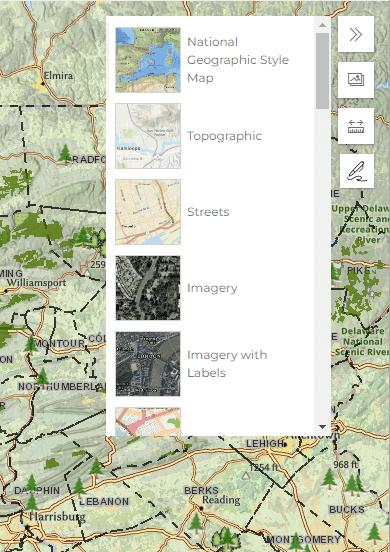Click the tree icon above Montour label
390x552 pixels.
(x=31, y=344)
